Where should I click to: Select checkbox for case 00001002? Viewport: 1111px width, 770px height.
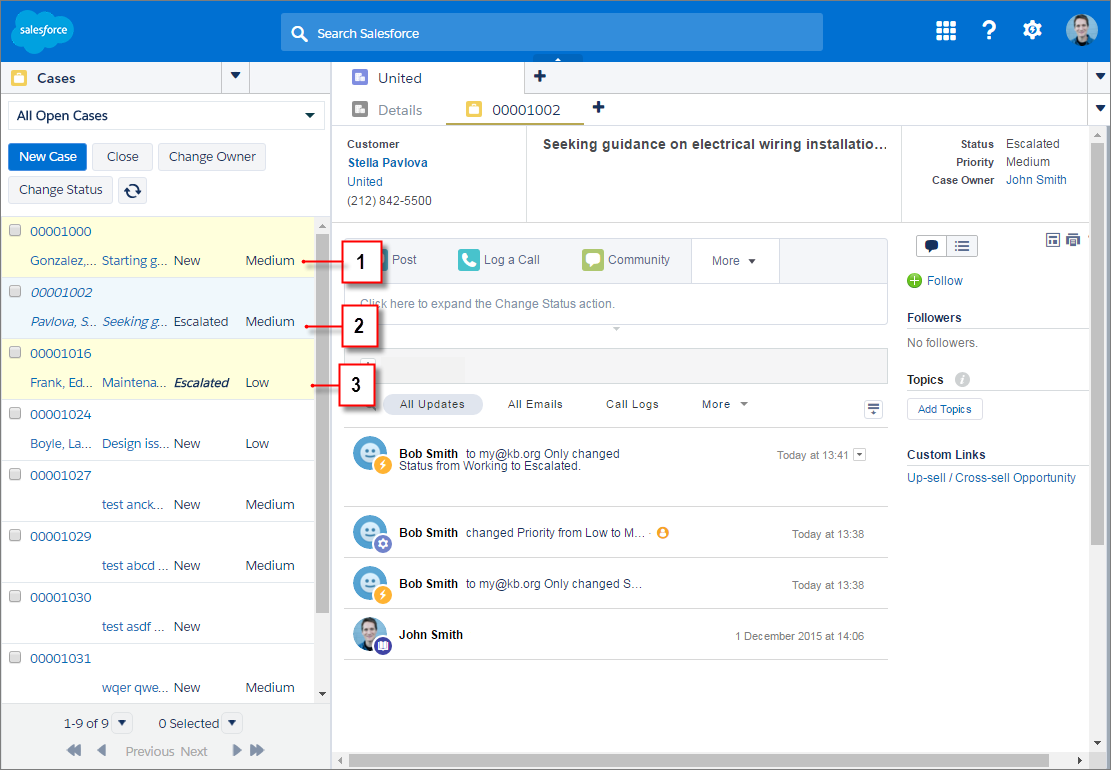tap(15, 291)
